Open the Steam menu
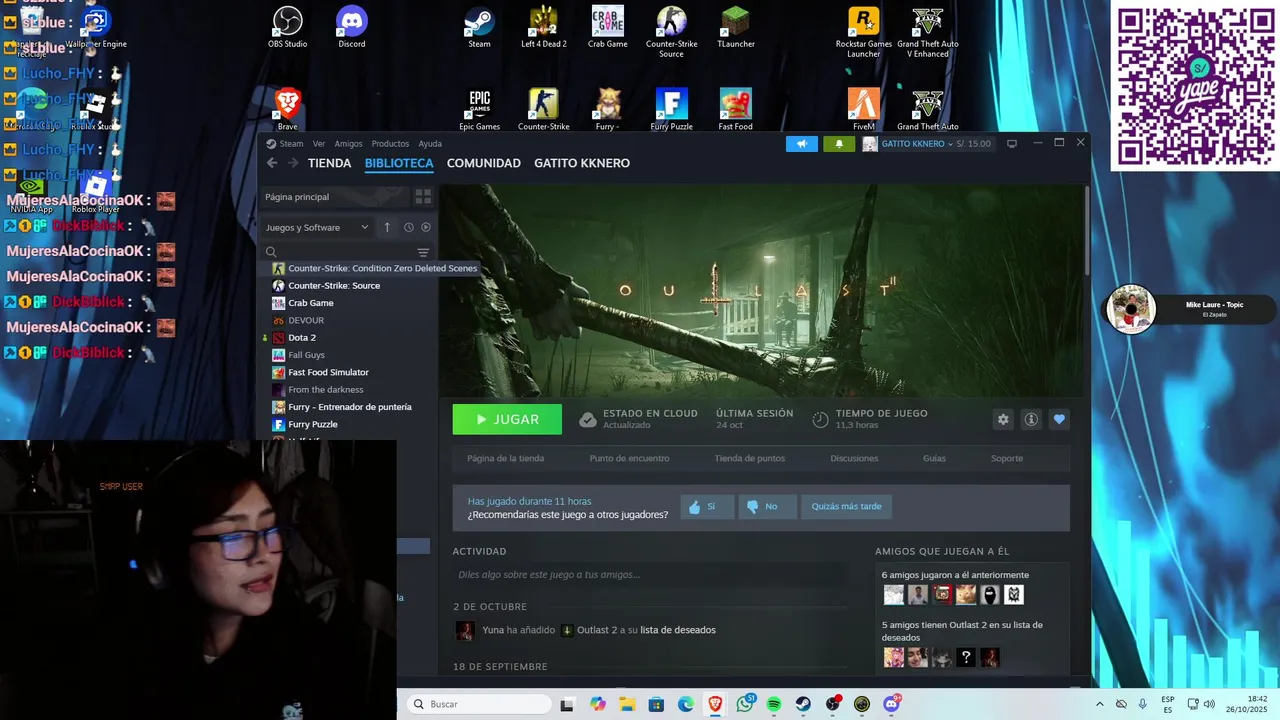Screen dimensions: 1280x720 click(x=291, y=144)
